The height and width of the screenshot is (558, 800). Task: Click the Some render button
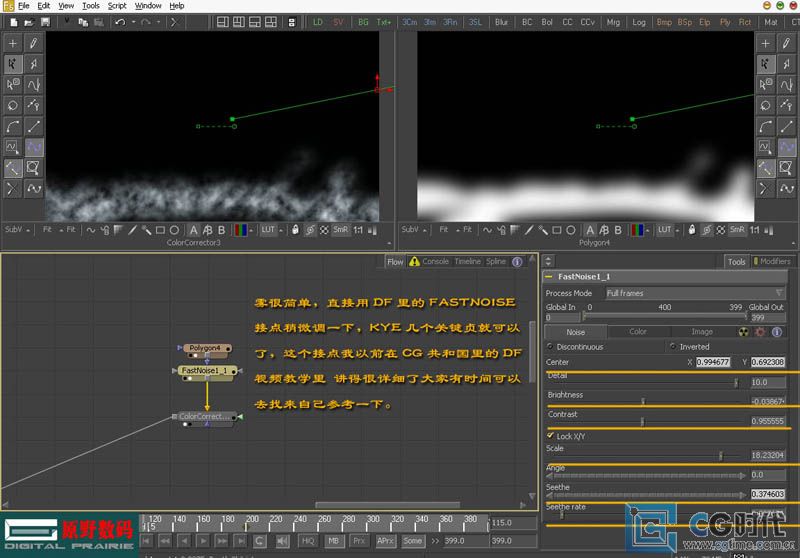coord(412,541)
